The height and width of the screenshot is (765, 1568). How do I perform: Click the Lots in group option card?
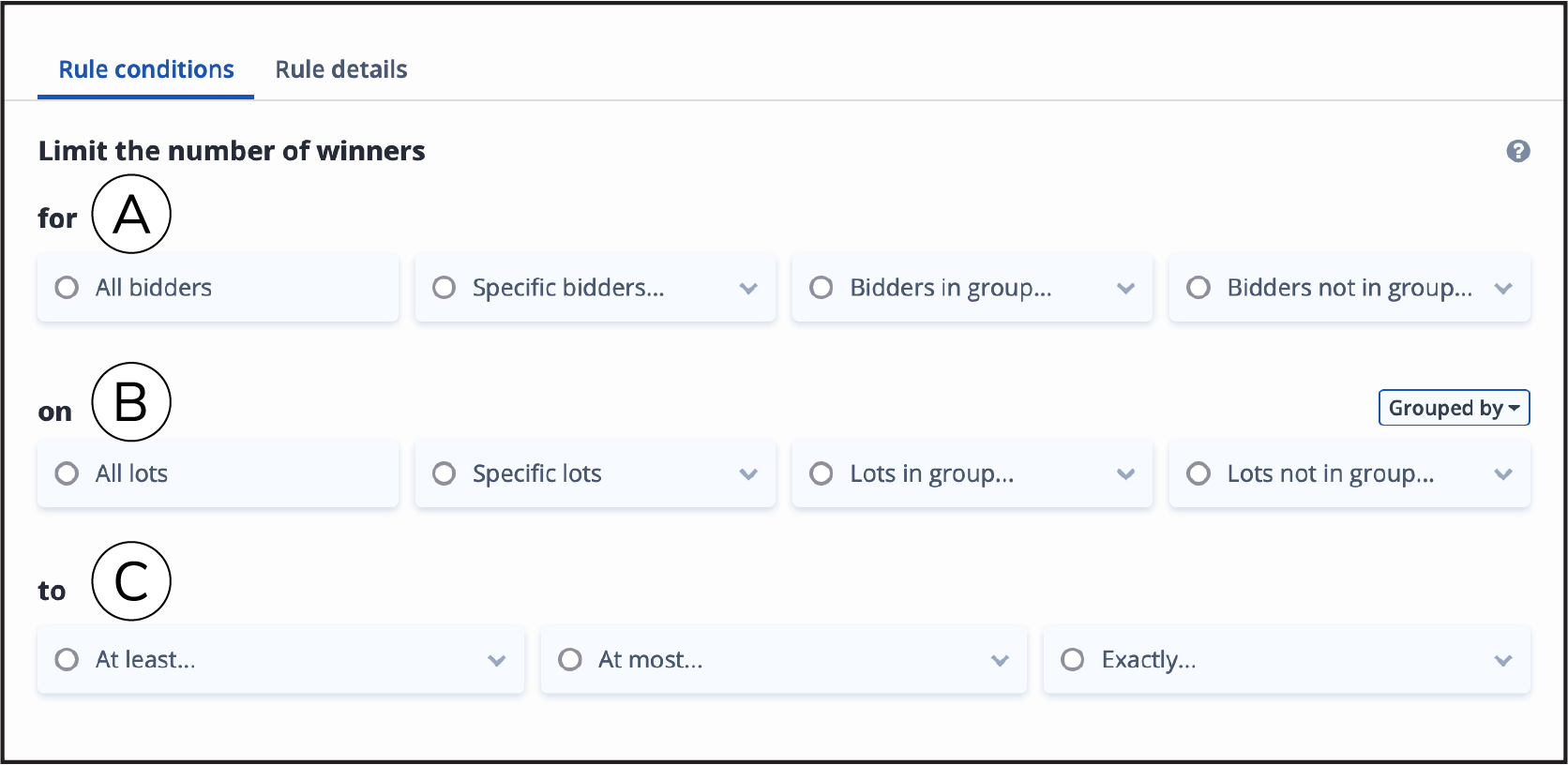972,473
